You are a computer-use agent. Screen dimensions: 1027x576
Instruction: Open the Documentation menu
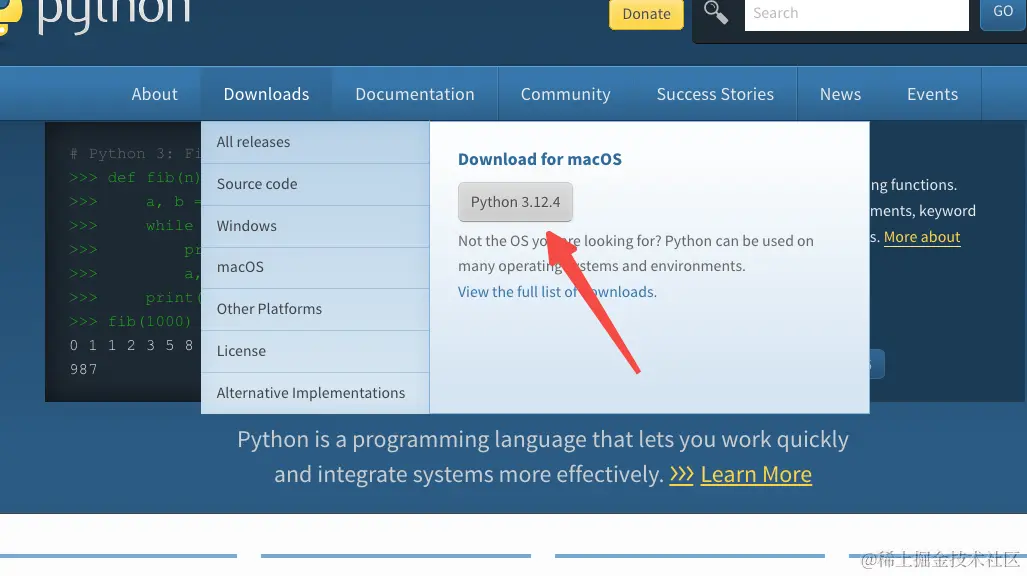(414, 93)
